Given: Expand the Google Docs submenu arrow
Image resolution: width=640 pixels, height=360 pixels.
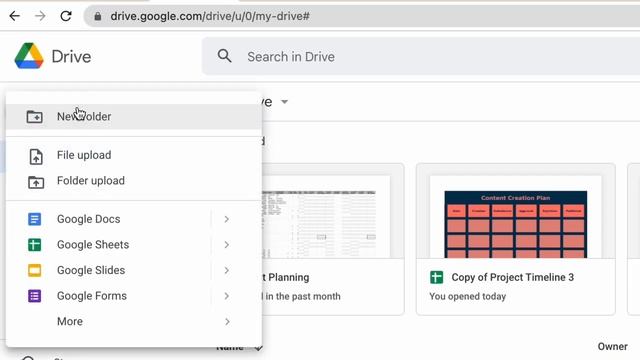Looking at the screenshot, I should point(227,220).
